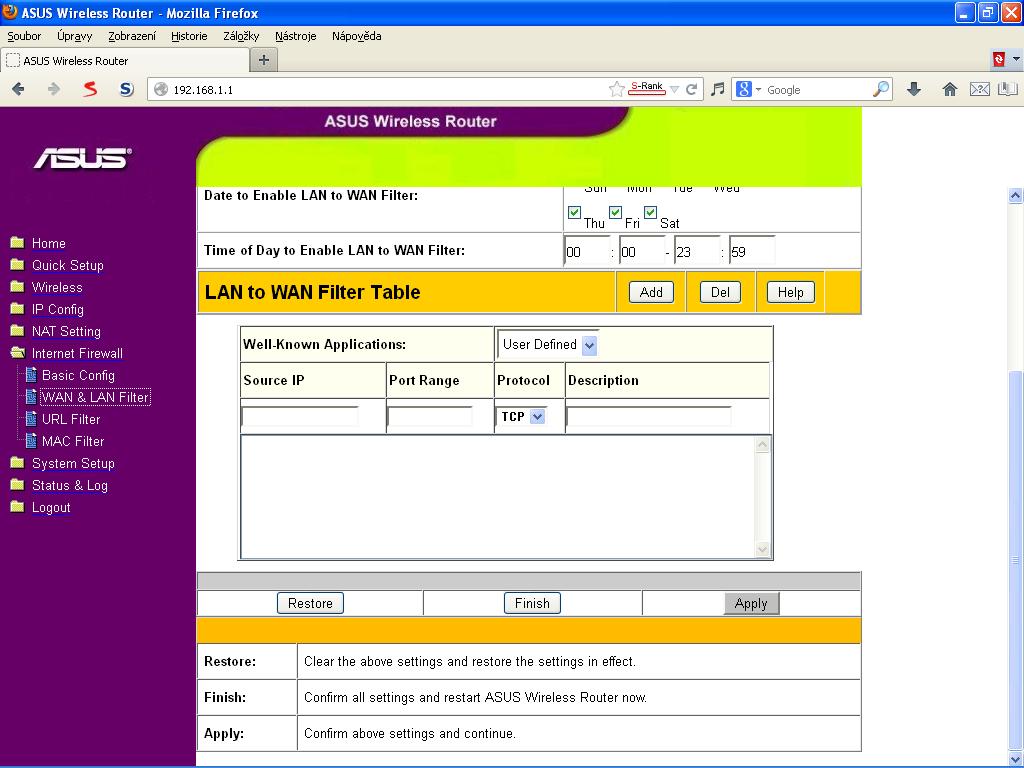Click the ASUS logo
This screenshot has height=768, width=1024.
click(x=83, y=157)
